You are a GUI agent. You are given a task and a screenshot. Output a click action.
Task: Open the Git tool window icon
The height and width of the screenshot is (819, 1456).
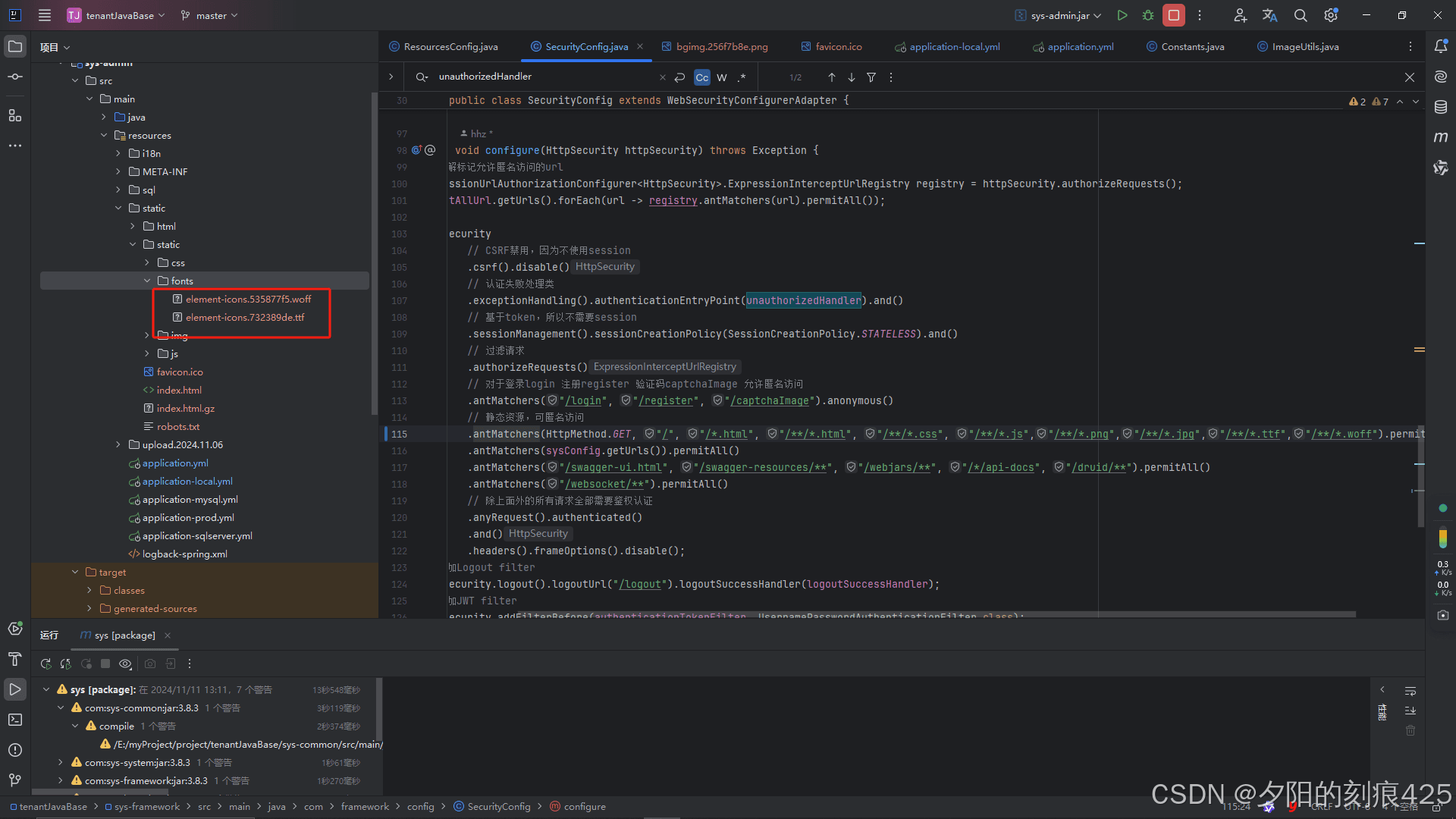14,780
